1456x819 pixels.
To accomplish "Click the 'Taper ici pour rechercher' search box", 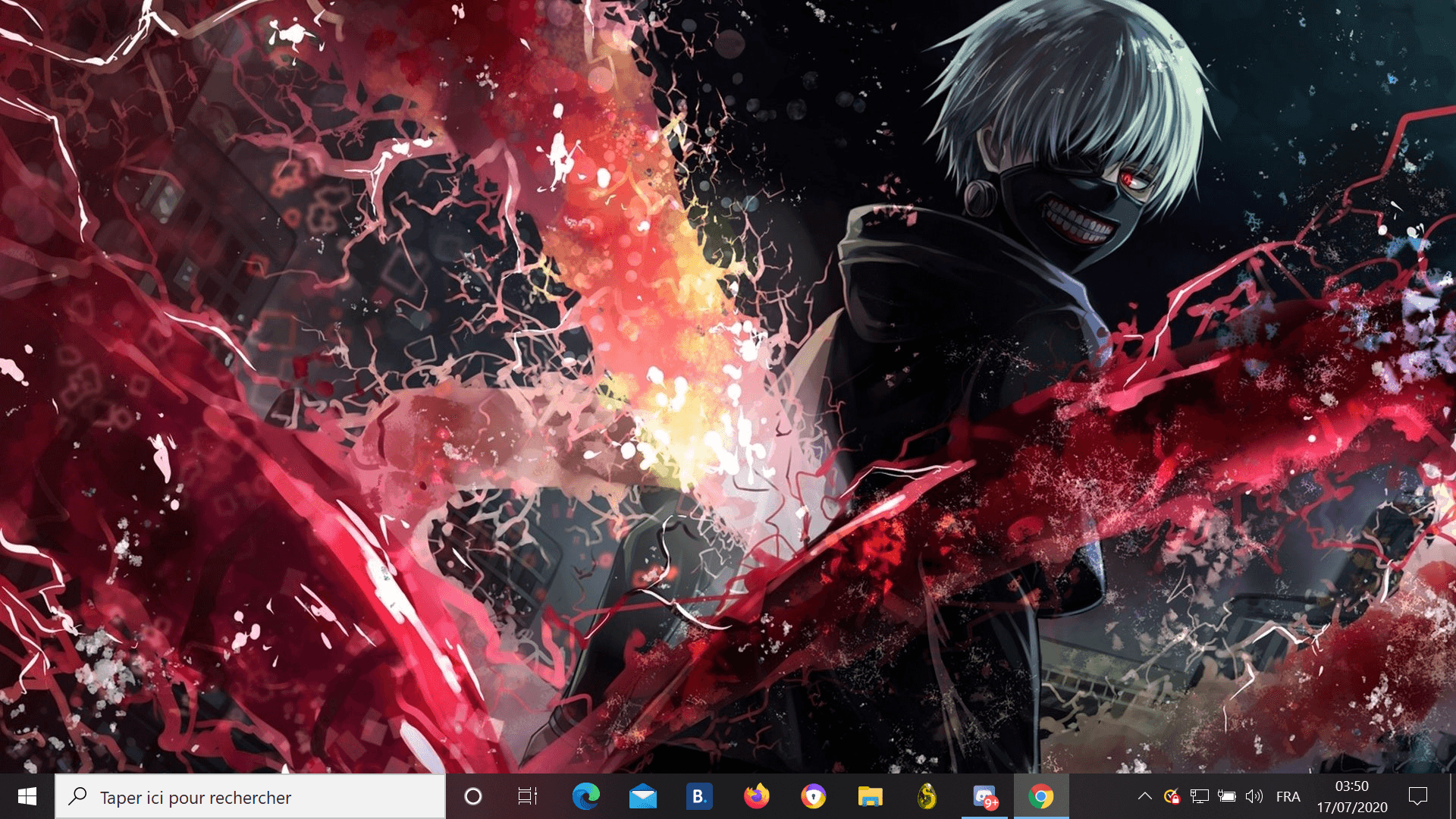I will [x=250, y=797].
